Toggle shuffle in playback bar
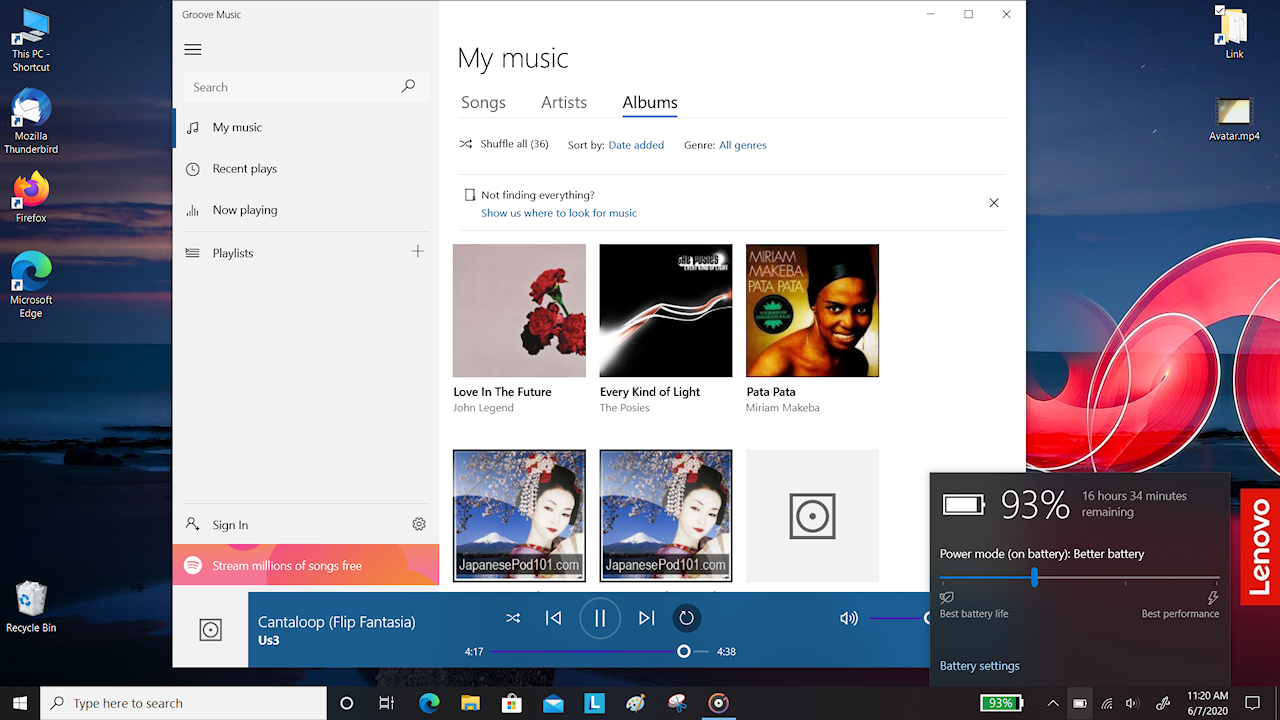This screenshot has width=1280, height=720. (513, 618)
